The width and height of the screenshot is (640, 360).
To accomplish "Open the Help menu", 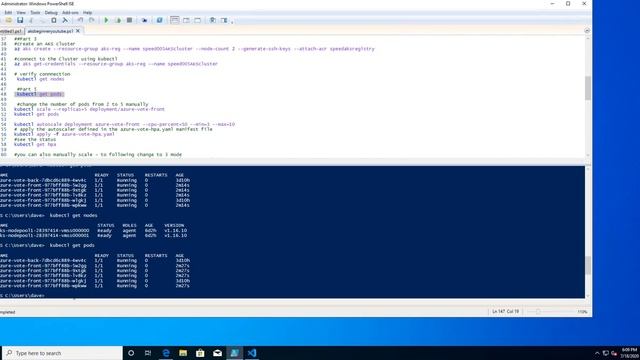I will click(87, 13).
